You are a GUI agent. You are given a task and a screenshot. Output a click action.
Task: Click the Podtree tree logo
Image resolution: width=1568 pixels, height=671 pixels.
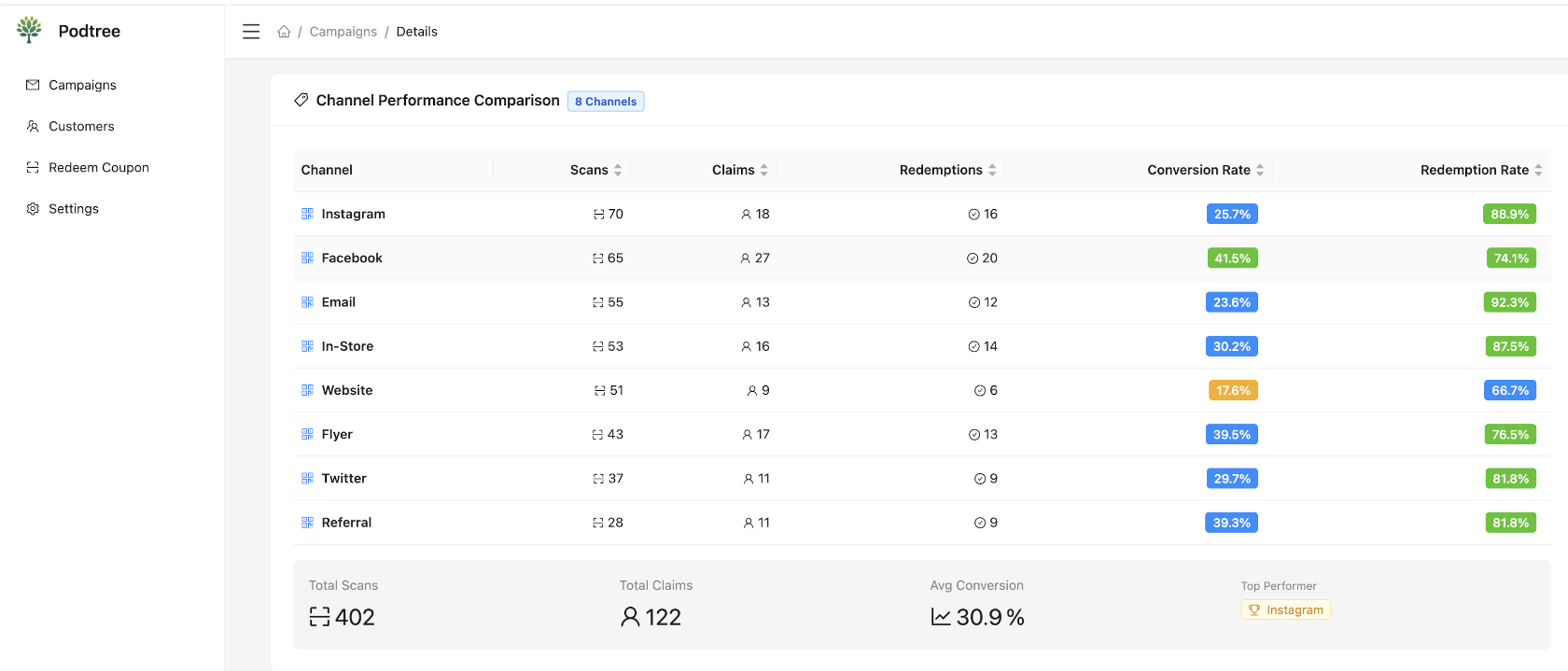30,30
